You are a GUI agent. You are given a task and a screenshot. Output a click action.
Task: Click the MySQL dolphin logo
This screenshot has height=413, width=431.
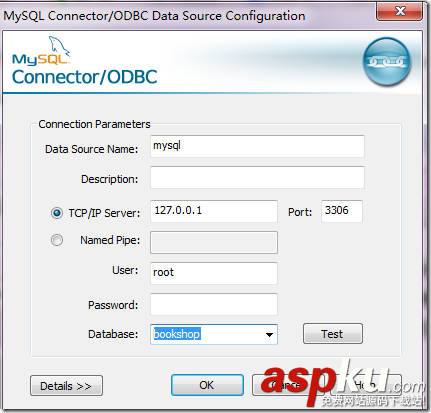point(42,50)
